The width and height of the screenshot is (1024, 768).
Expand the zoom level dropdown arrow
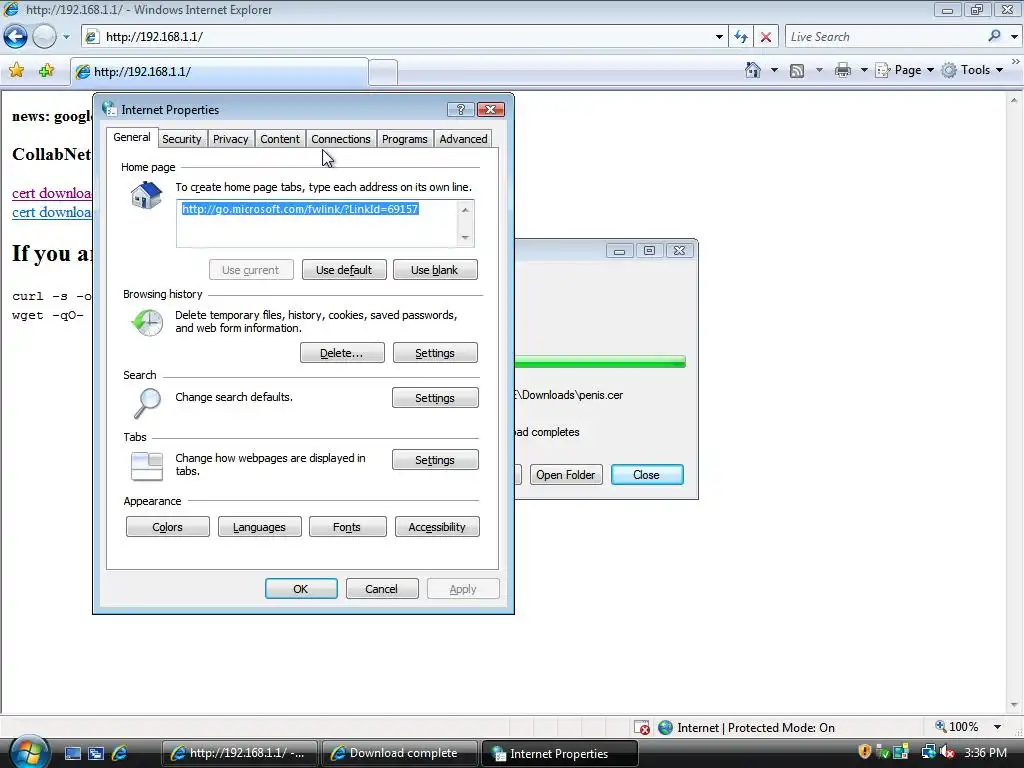click(997, 727)
